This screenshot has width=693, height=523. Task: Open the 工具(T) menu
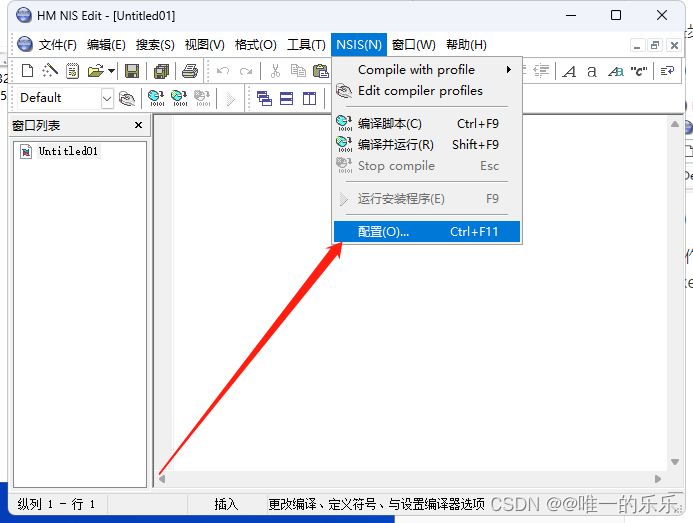click(306, 45)
